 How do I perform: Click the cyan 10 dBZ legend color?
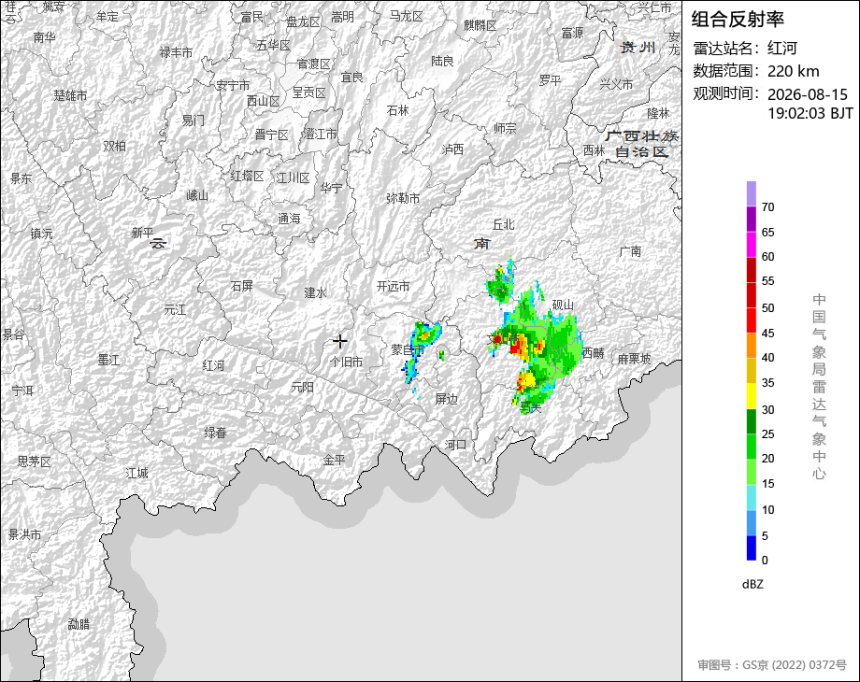751,498
